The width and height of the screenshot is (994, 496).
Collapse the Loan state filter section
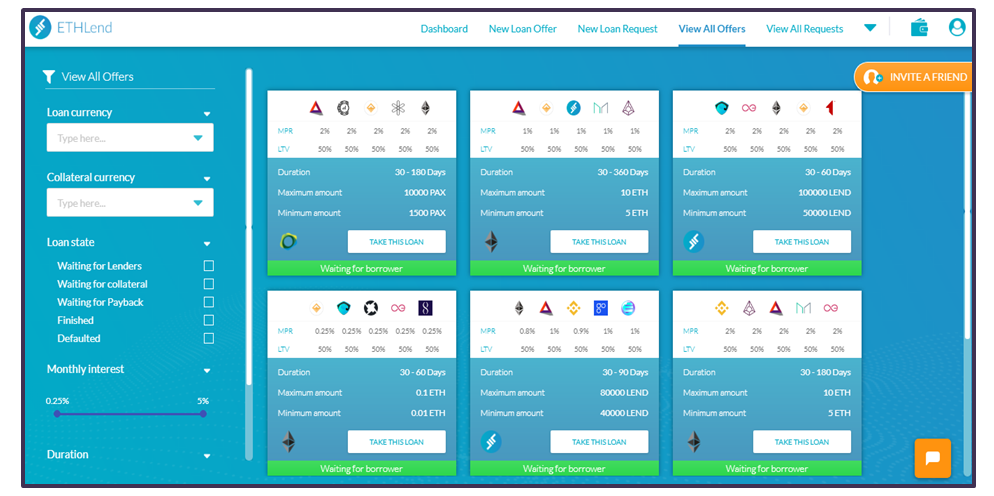coord(207,244)
